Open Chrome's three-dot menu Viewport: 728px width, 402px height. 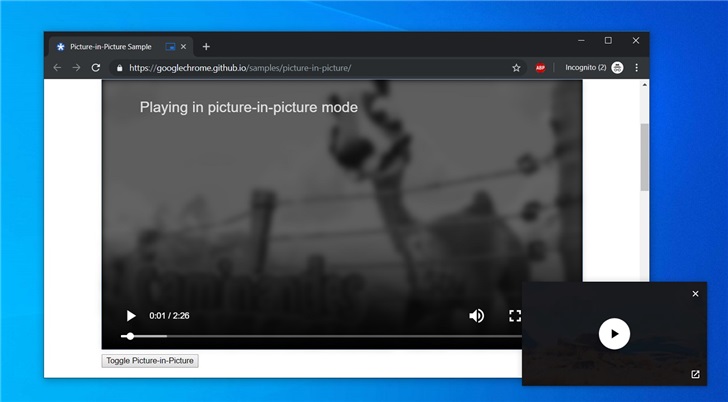tap(637, 68)
